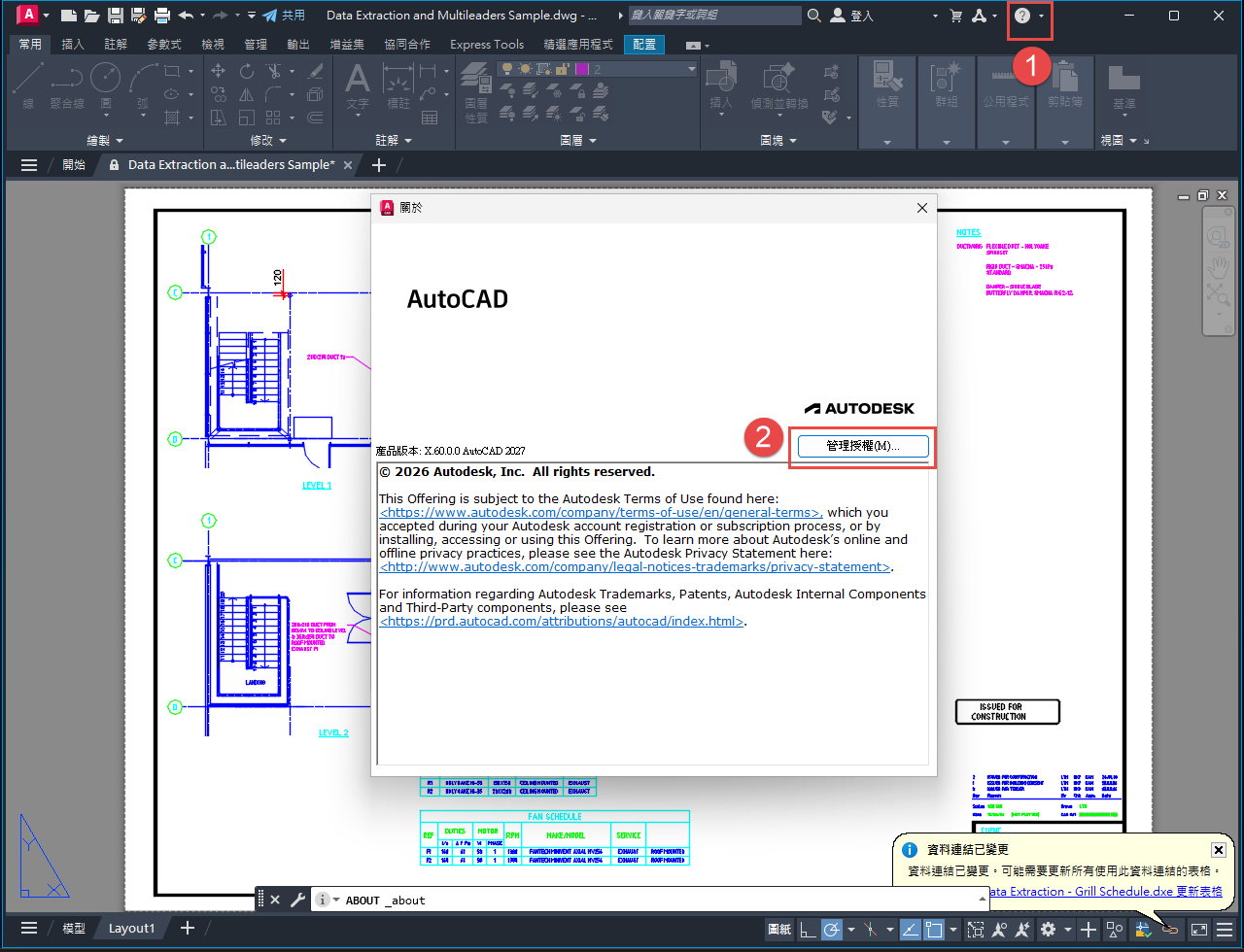
Task: Toggle Object Snap in the status bar
Action: click(x=934, y=930)
